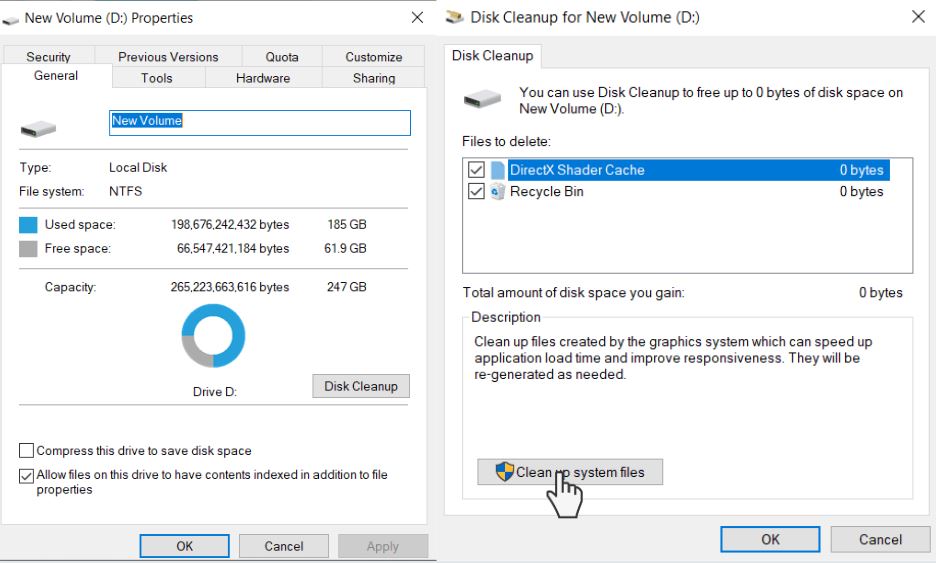Image resolution: width=936 pixels, height=563 pixels.
Task: Click the drive icon in Disk Cleanup description
Action: click(483, 99)
